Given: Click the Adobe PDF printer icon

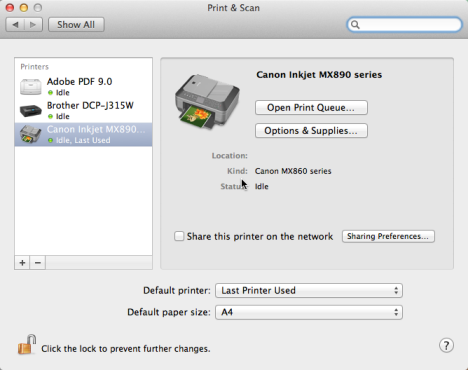Looking at the screenshot, I should [x=31, y=86].
